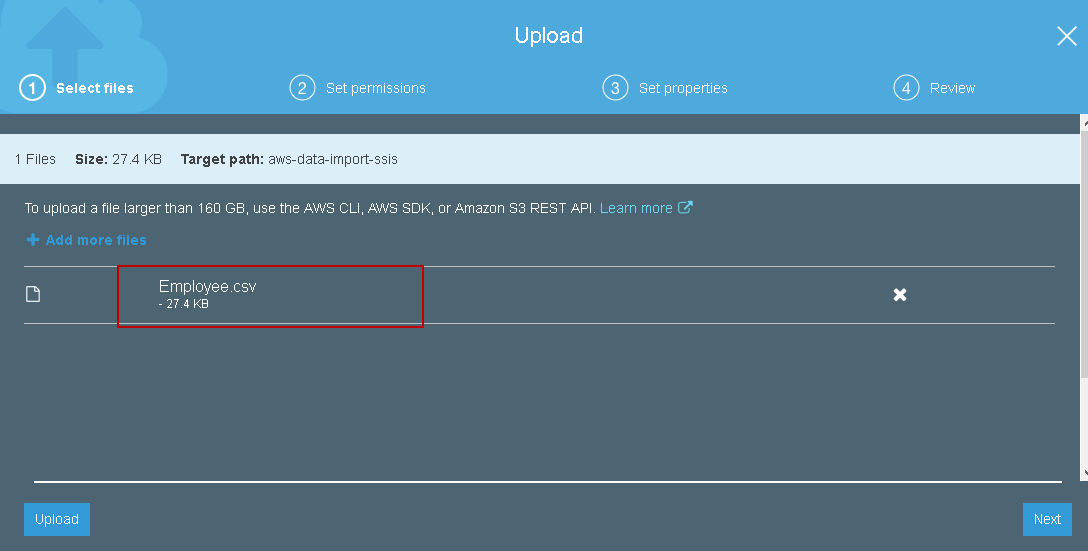Click the step 4 circled number
This screenshot has height=551, width=1088.
click(905, 88)
